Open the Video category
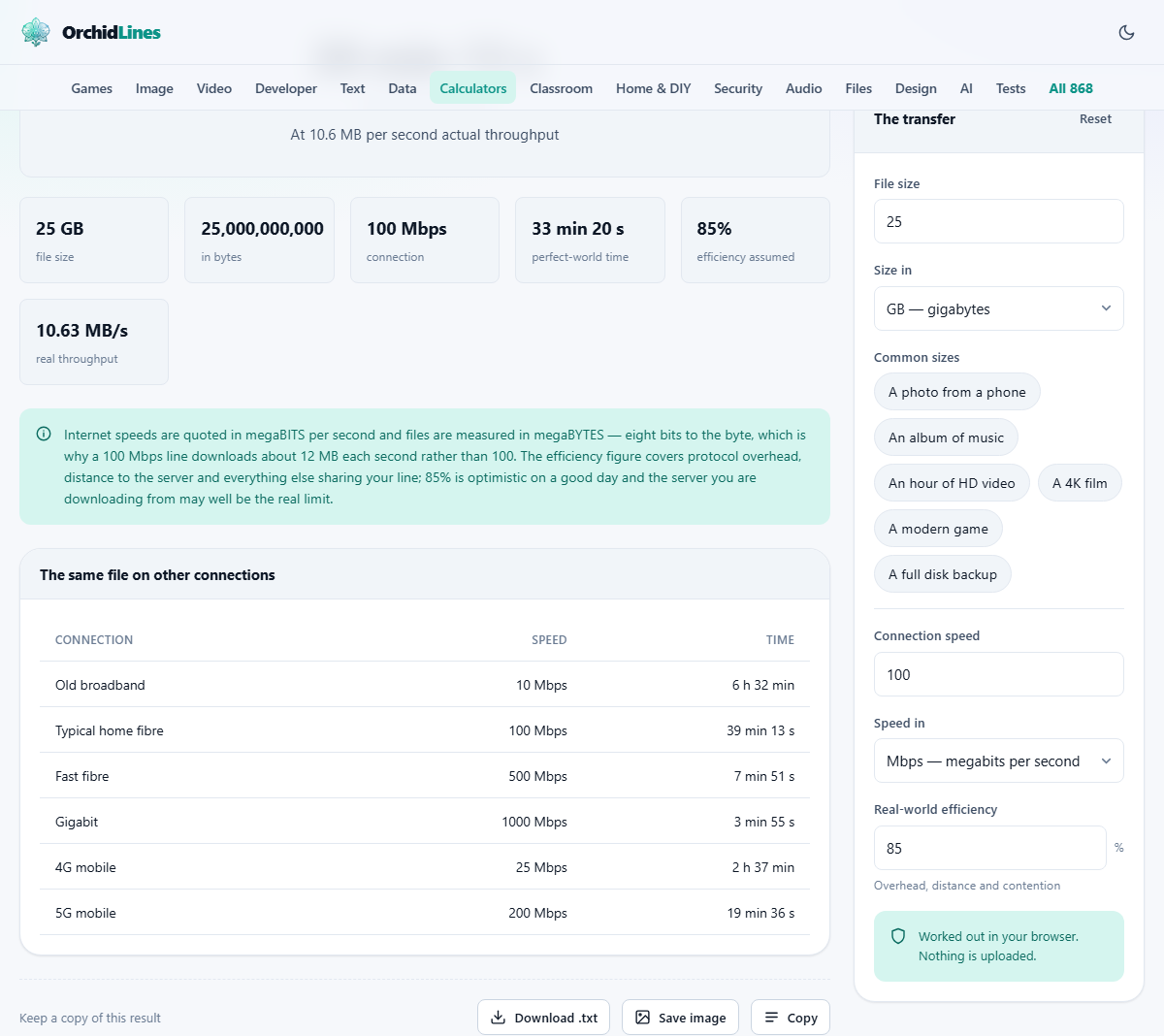Image resolution: width=1164 pixels, height=1036 pixels. point(214,88)
